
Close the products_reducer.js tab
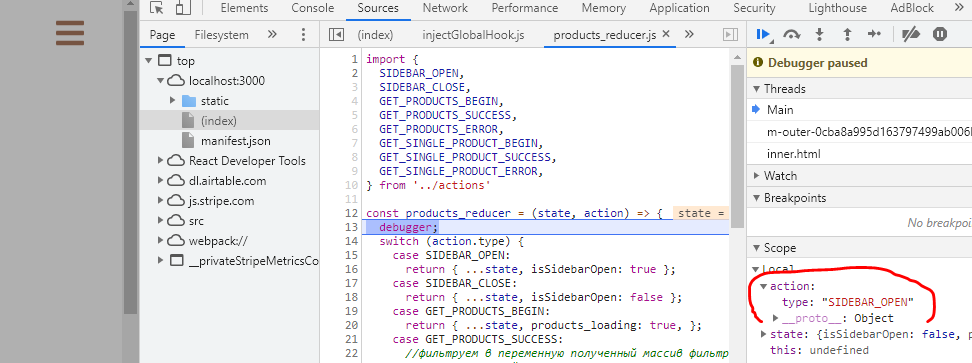[666, 35]
